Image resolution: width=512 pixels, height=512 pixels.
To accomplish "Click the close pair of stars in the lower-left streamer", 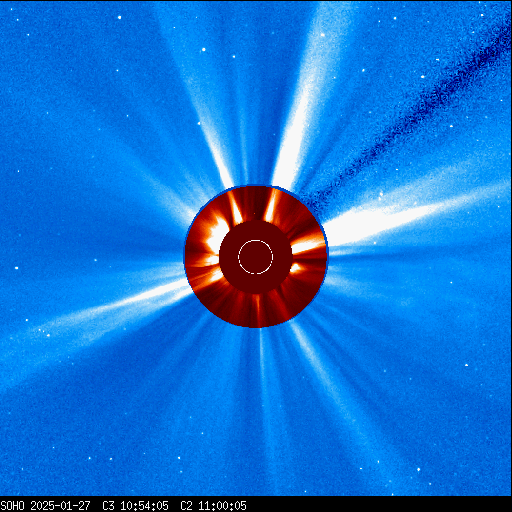I will 42,331.
